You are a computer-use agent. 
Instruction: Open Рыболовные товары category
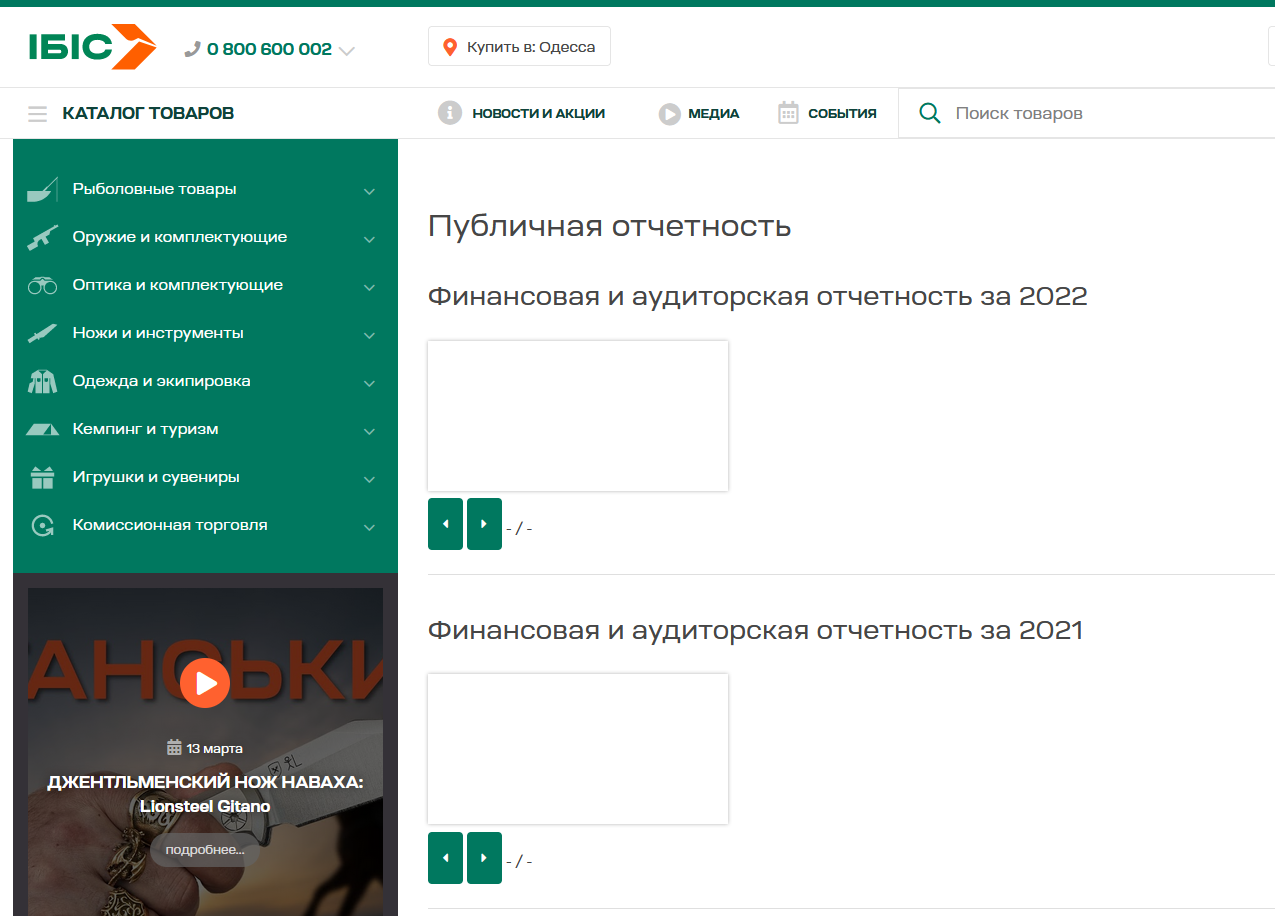(155, 189)
